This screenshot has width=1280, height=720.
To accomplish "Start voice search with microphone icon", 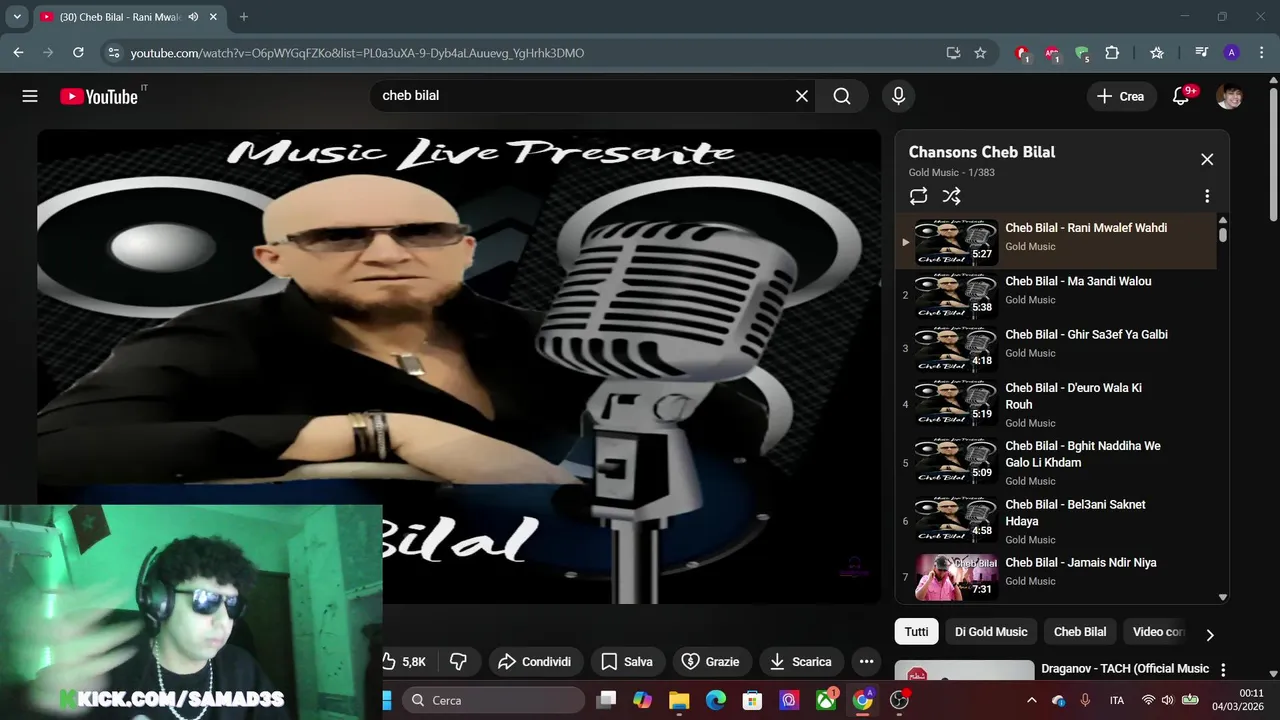I will 898,96.
